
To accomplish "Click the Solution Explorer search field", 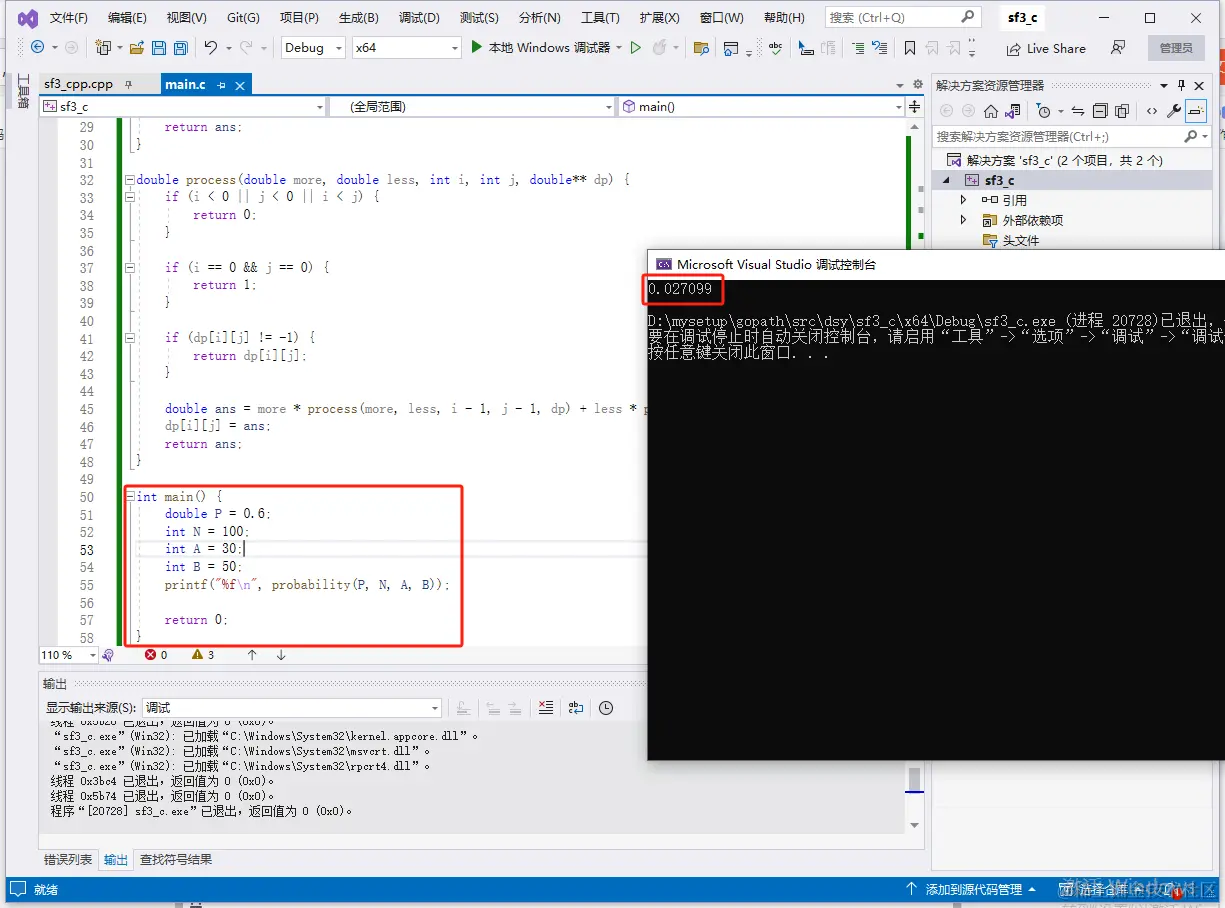I will click(1072, 136).
